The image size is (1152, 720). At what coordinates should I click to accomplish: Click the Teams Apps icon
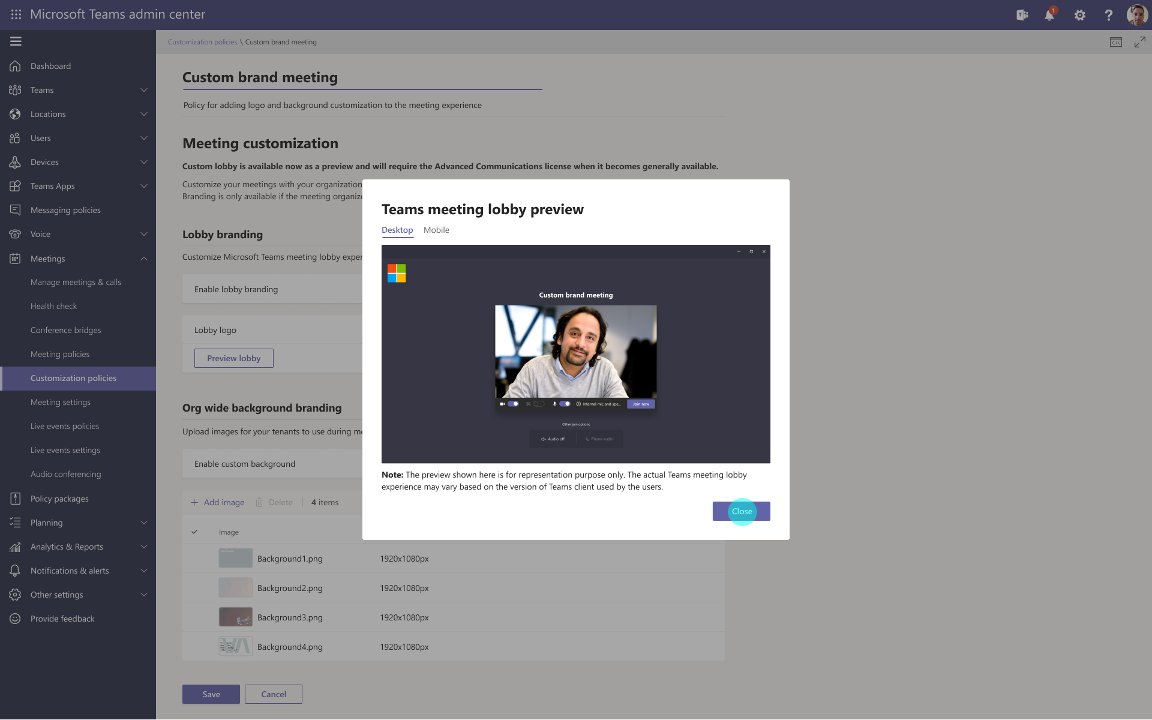point(15,186)
